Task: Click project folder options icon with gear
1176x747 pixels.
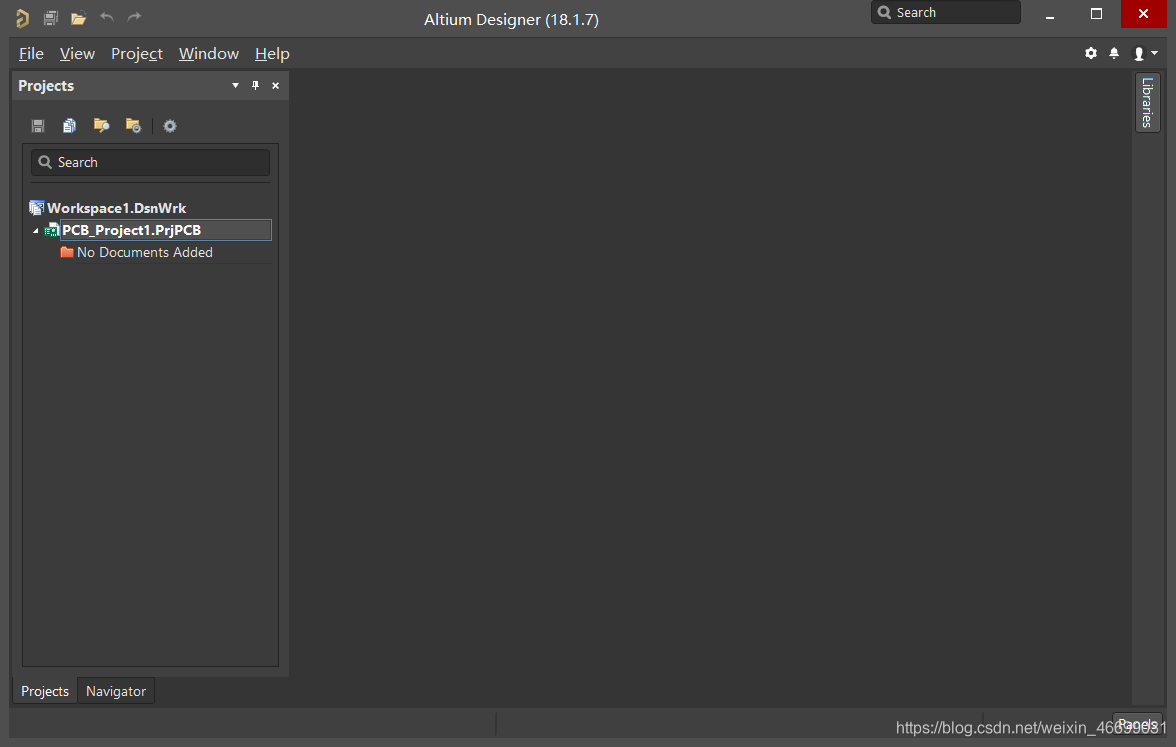Action: tap(134, 126)
